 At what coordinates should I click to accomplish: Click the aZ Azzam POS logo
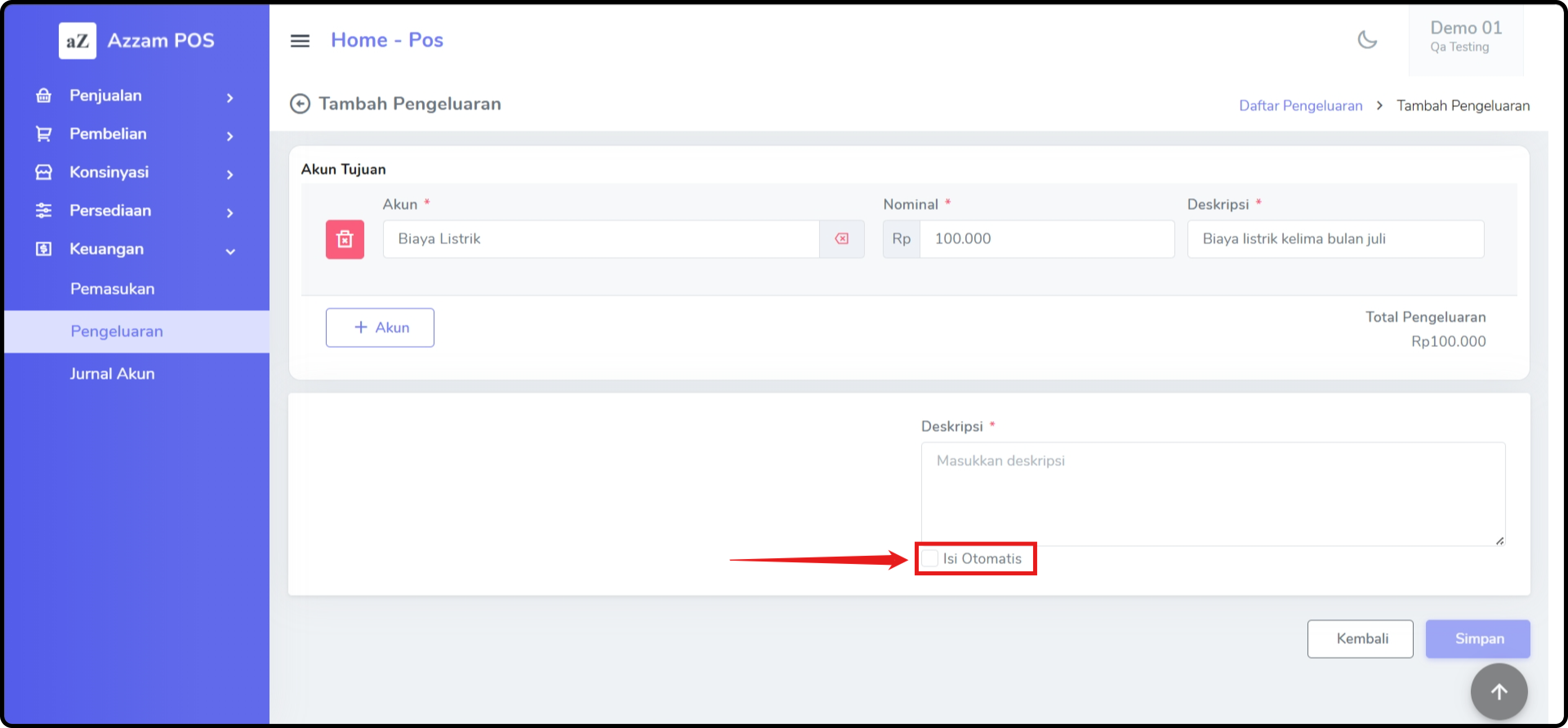pos(136,41)
